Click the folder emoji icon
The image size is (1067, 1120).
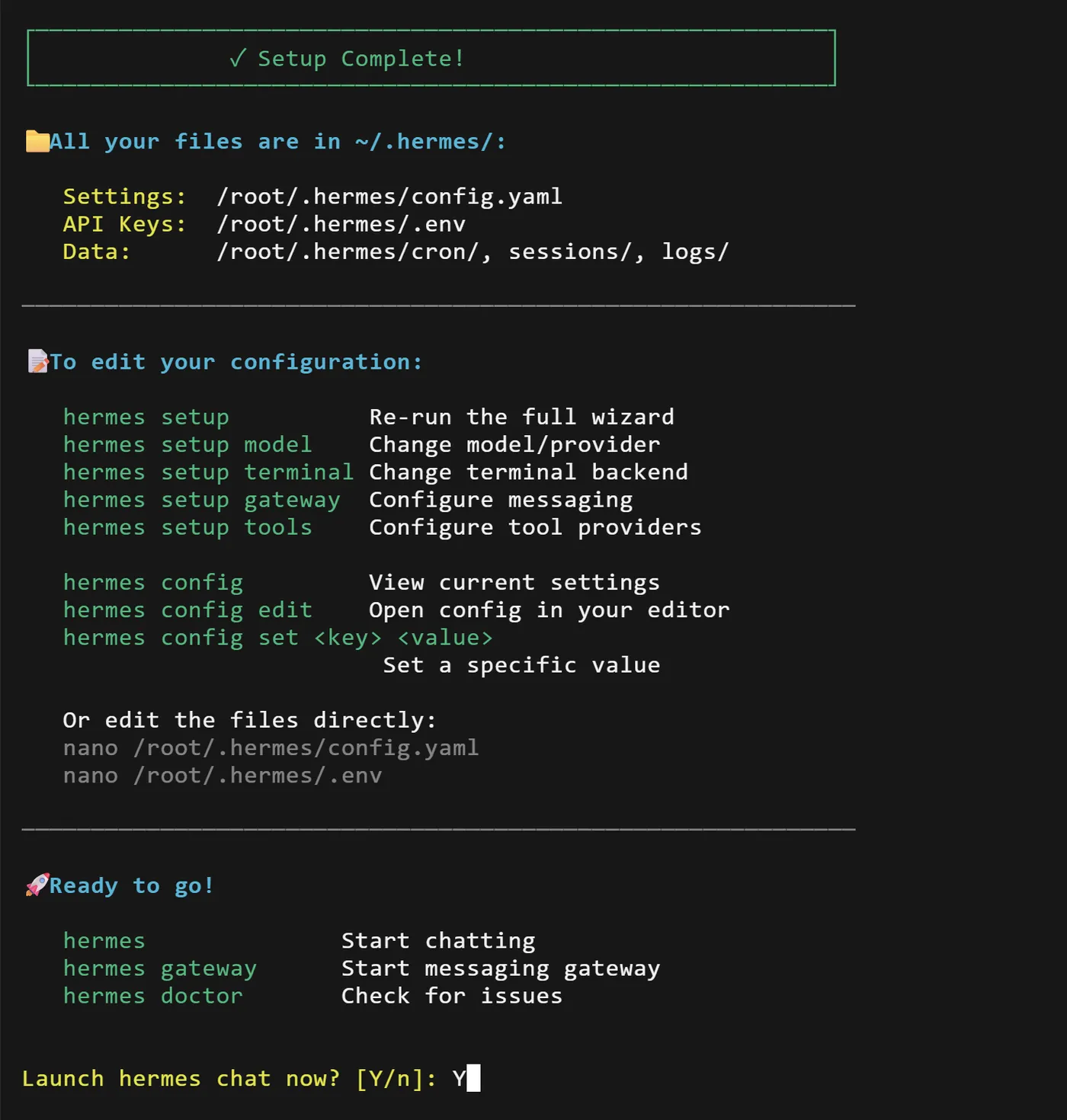click(x=37, y=142)
